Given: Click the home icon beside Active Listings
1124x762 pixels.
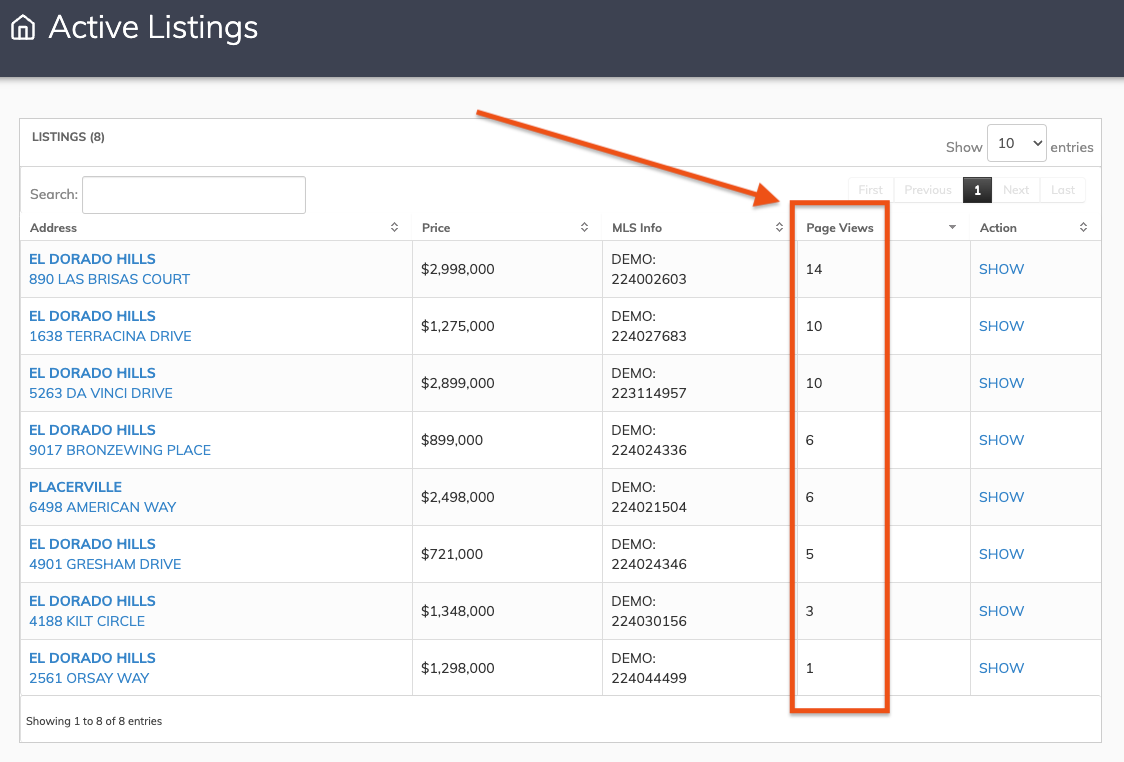Looking at the screenshot, I should point(23,28).
